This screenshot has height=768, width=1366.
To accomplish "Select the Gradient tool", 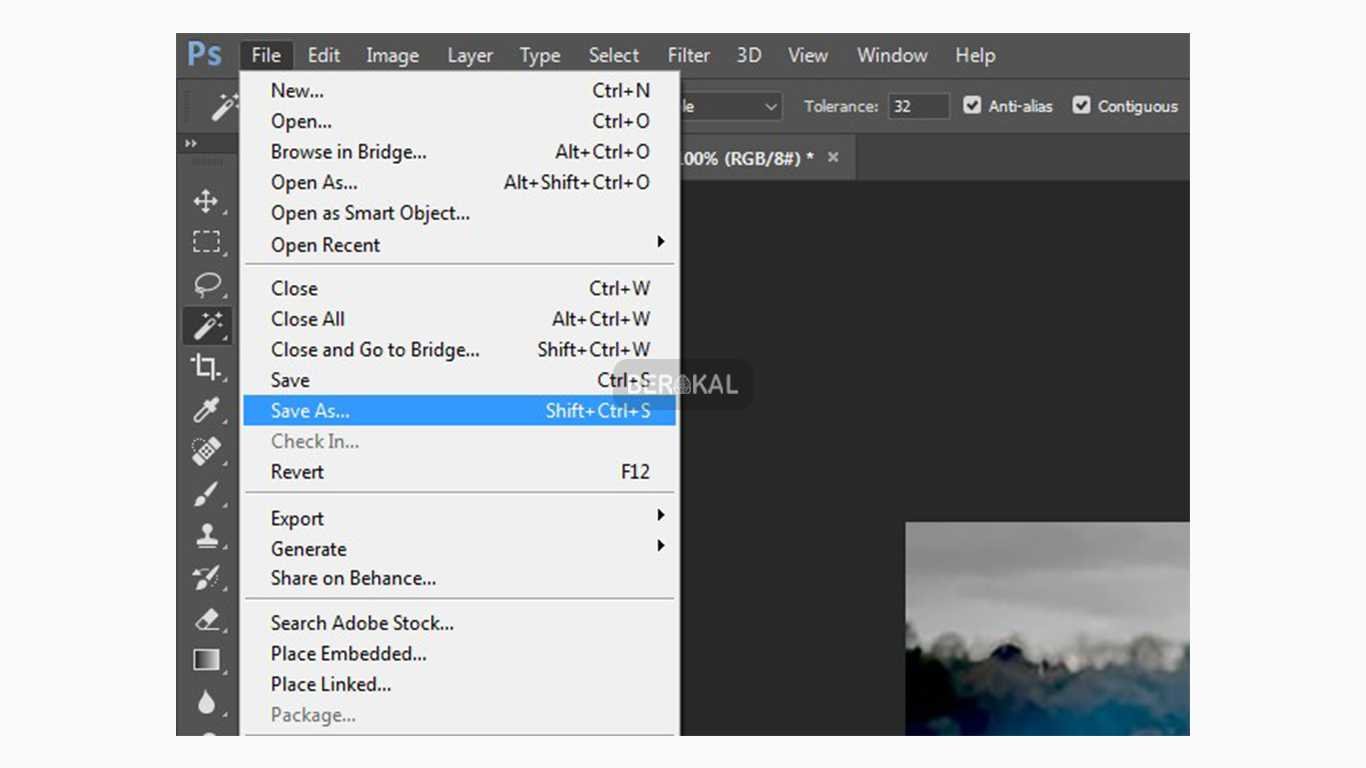I will 206,660.
